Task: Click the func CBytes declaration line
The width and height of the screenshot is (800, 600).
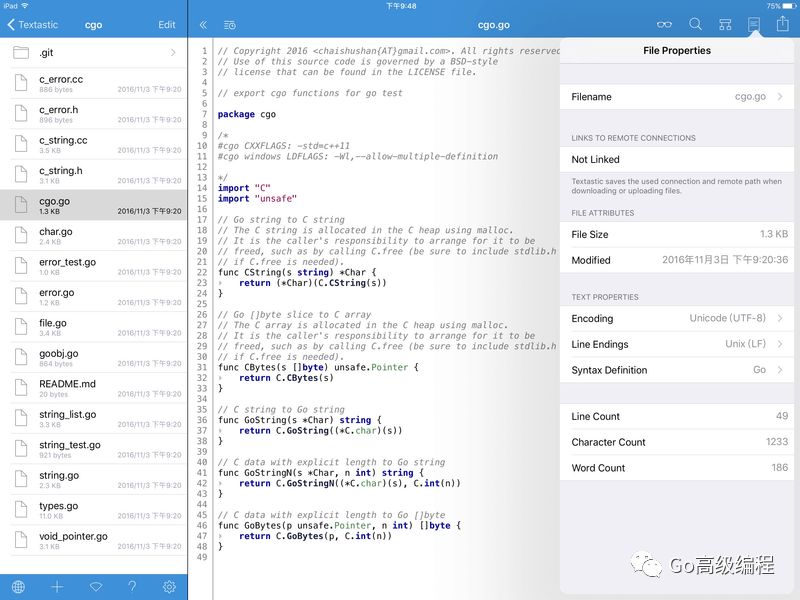Action: (318, 367)
